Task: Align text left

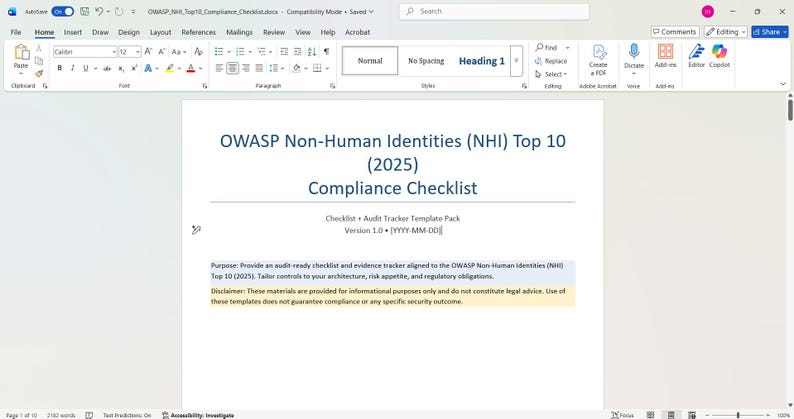Action: point(219,68)
